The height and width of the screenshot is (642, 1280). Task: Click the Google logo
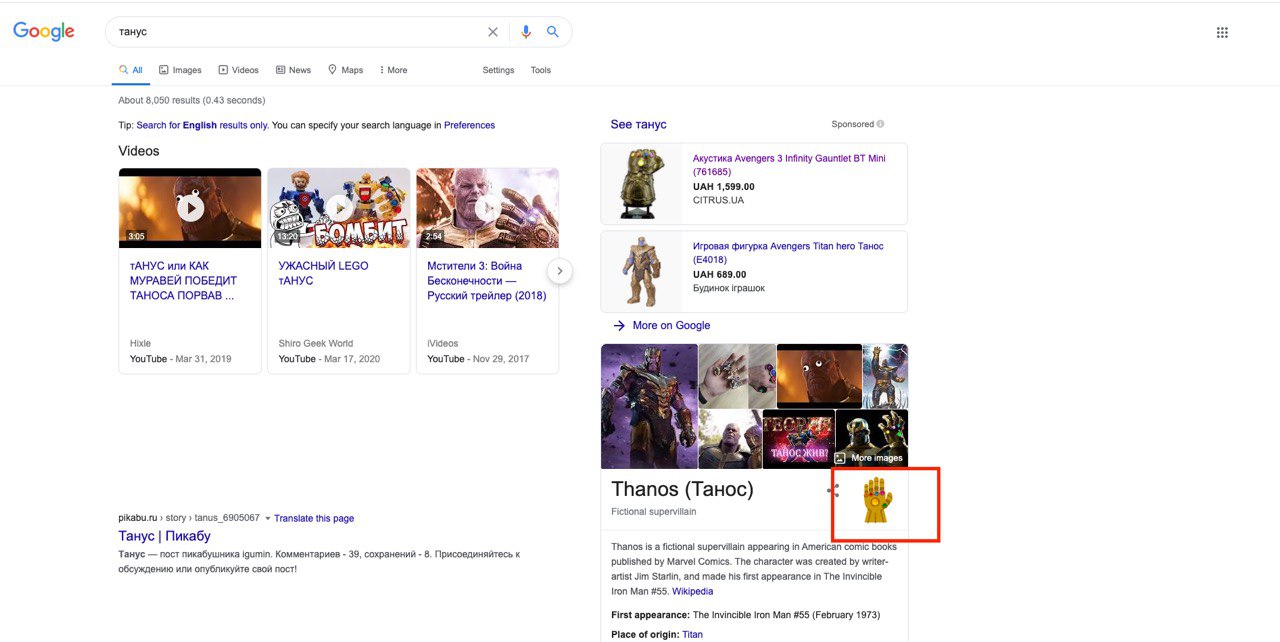pyautogui.click(x=44, y=31)
